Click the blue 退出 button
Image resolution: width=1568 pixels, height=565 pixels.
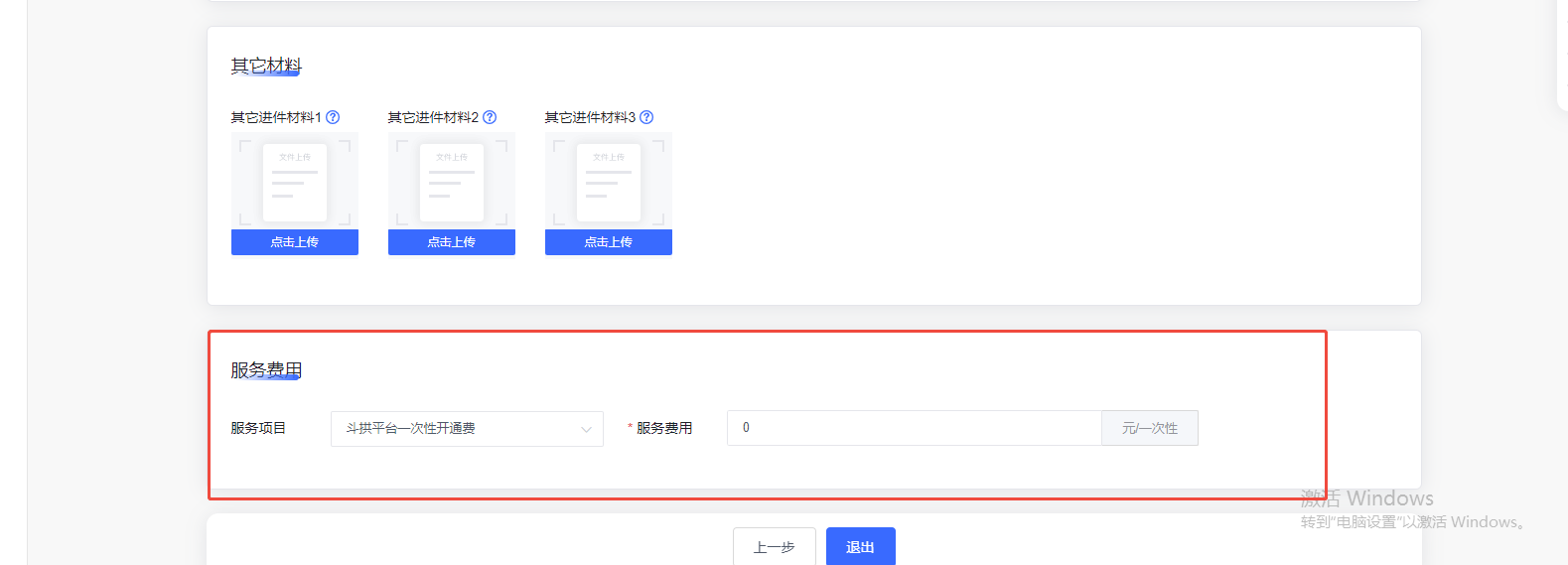pos(860,547)
